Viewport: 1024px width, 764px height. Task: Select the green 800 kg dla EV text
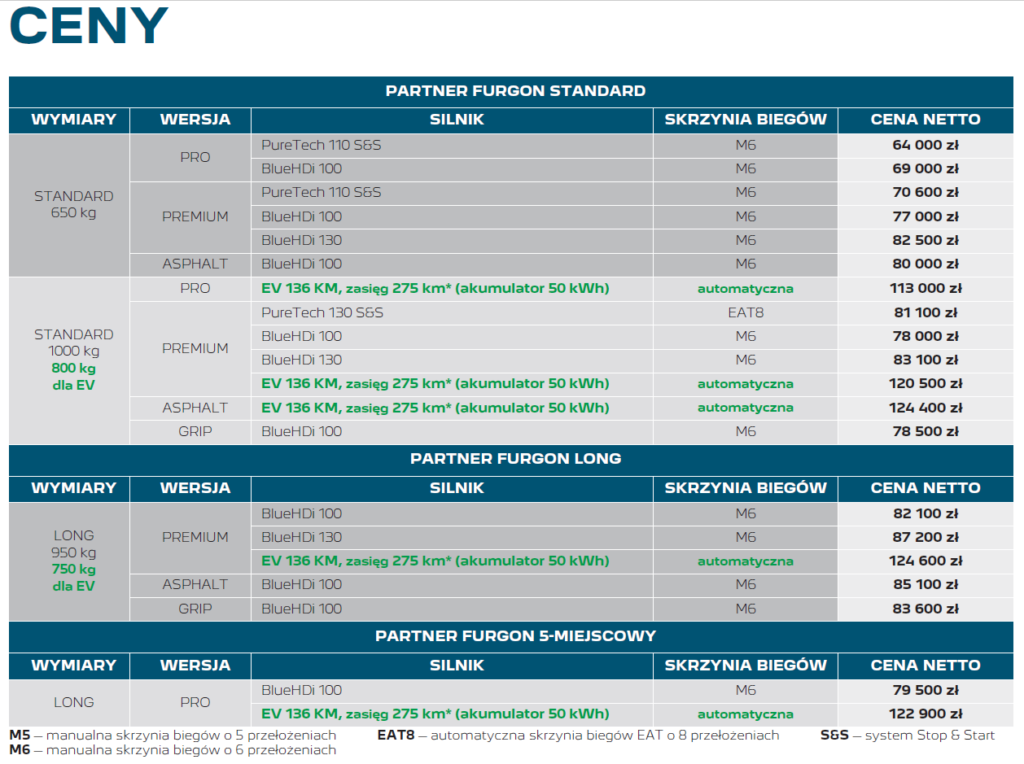pyautogui.click(x=73, y=376)
